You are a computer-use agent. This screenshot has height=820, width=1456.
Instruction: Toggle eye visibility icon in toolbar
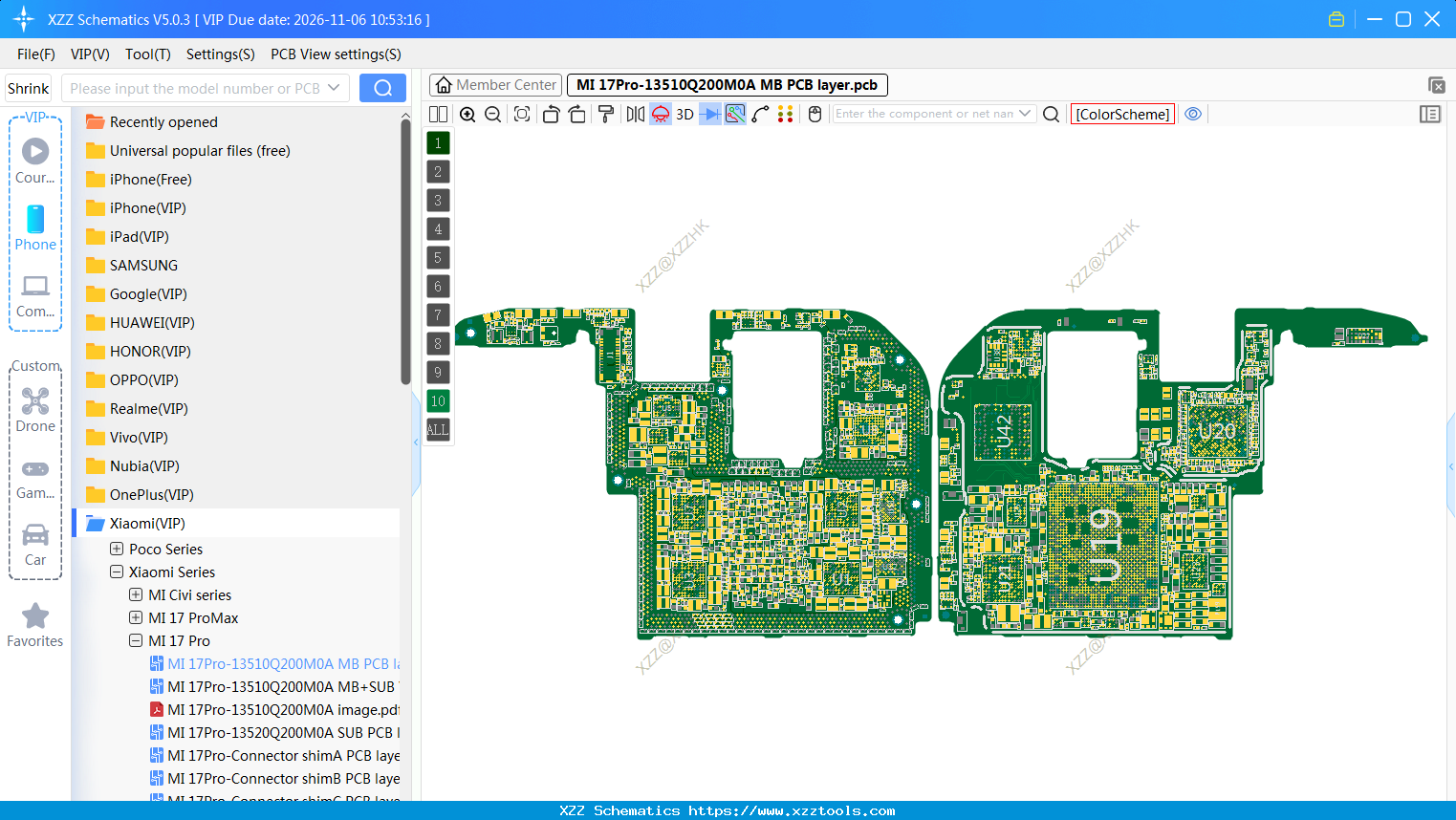pos(1193,114)
